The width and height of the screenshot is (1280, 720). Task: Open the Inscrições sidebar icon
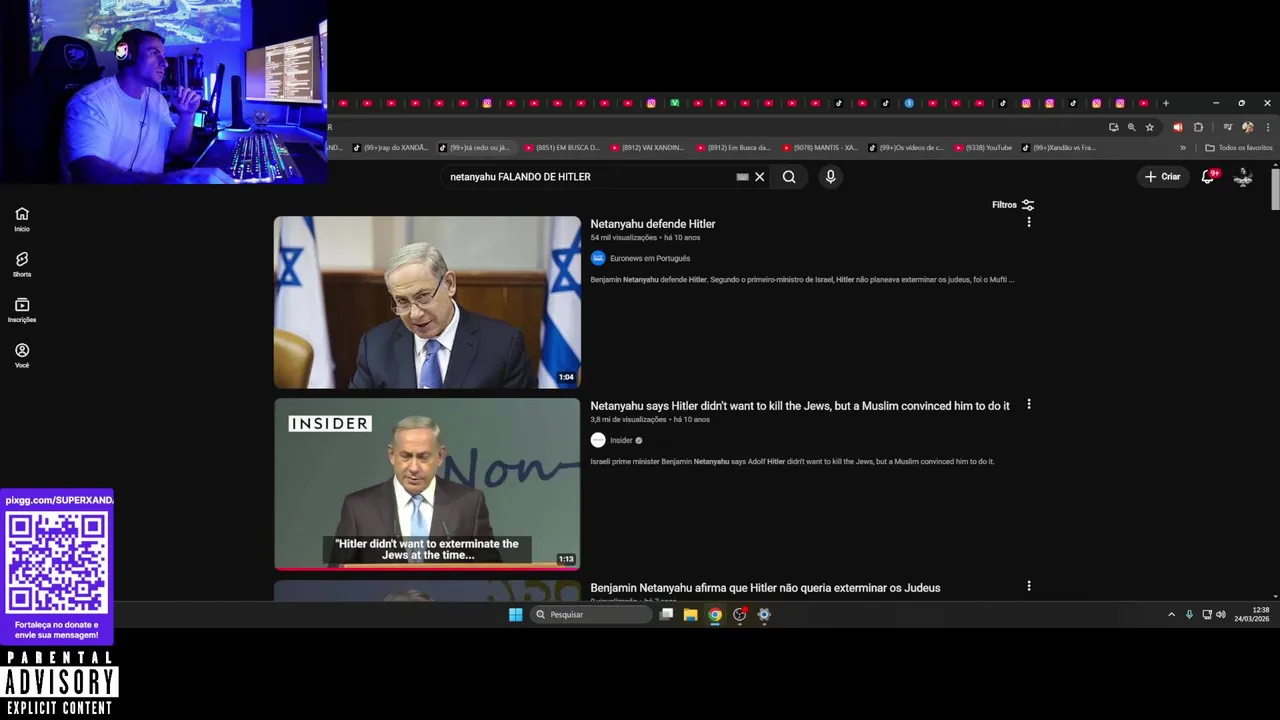[22, 310]
